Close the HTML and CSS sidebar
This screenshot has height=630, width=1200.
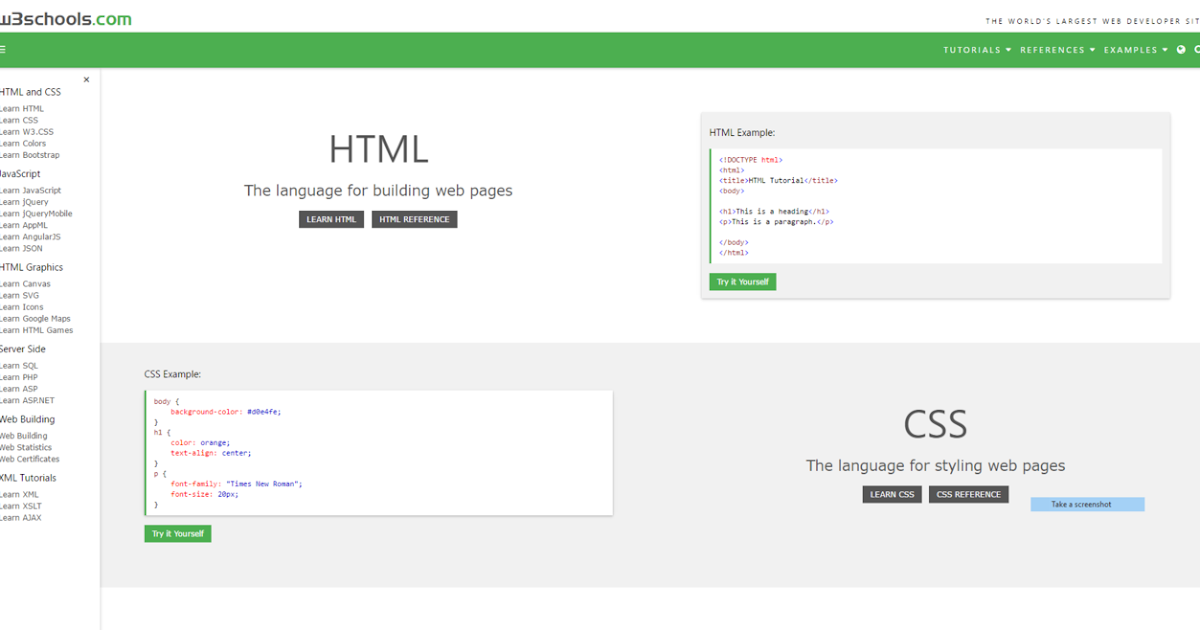[86, 79]
